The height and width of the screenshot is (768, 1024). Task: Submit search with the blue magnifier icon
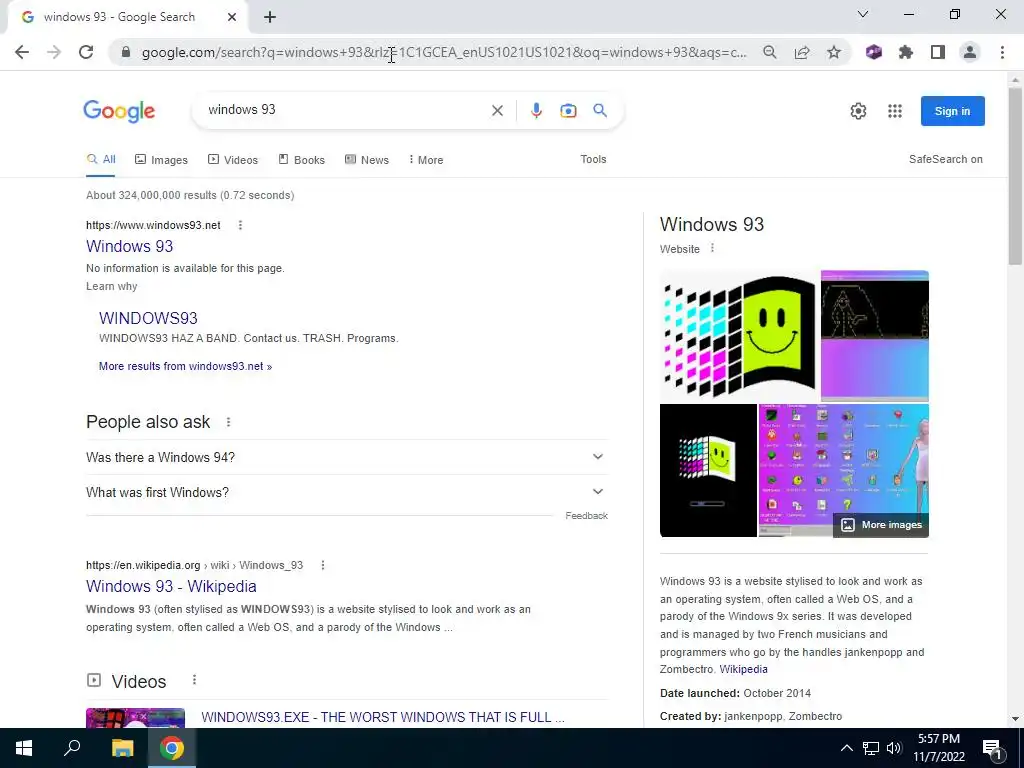point(600,110)
